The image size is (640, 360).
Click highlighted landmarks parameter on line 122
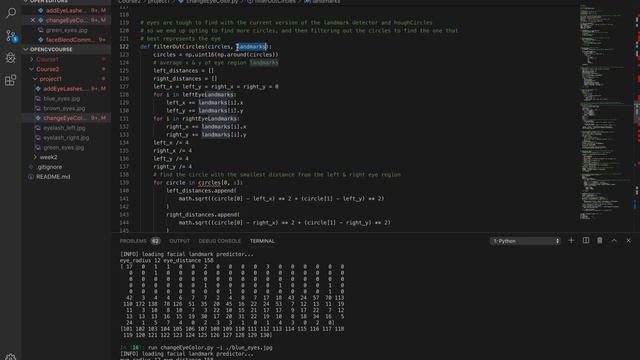pos(251,47)
